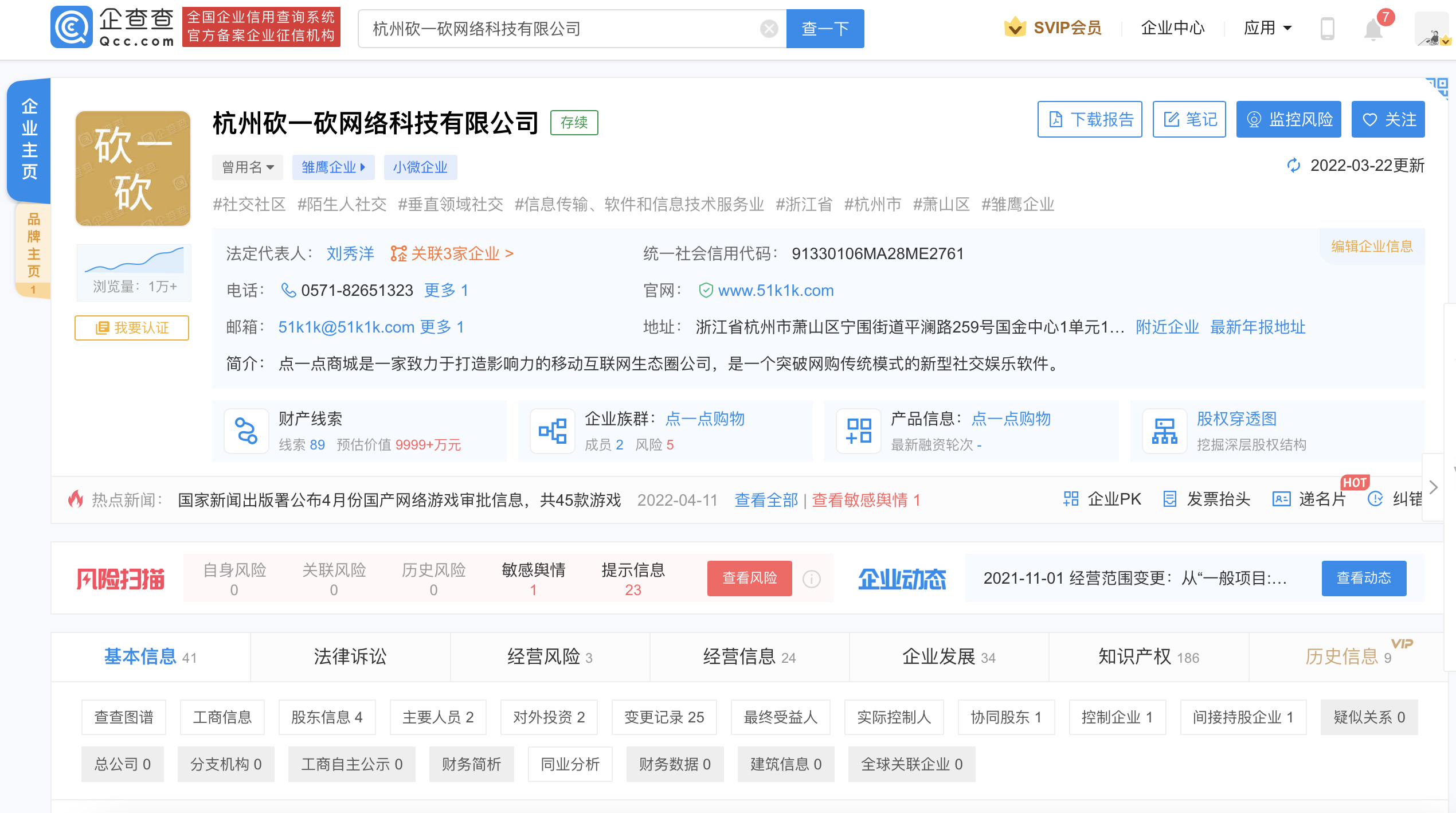Click the 小微企业 tag
Image resolution: width=1456 pixels, height=813 pixels.
click(x=420, y=167)
